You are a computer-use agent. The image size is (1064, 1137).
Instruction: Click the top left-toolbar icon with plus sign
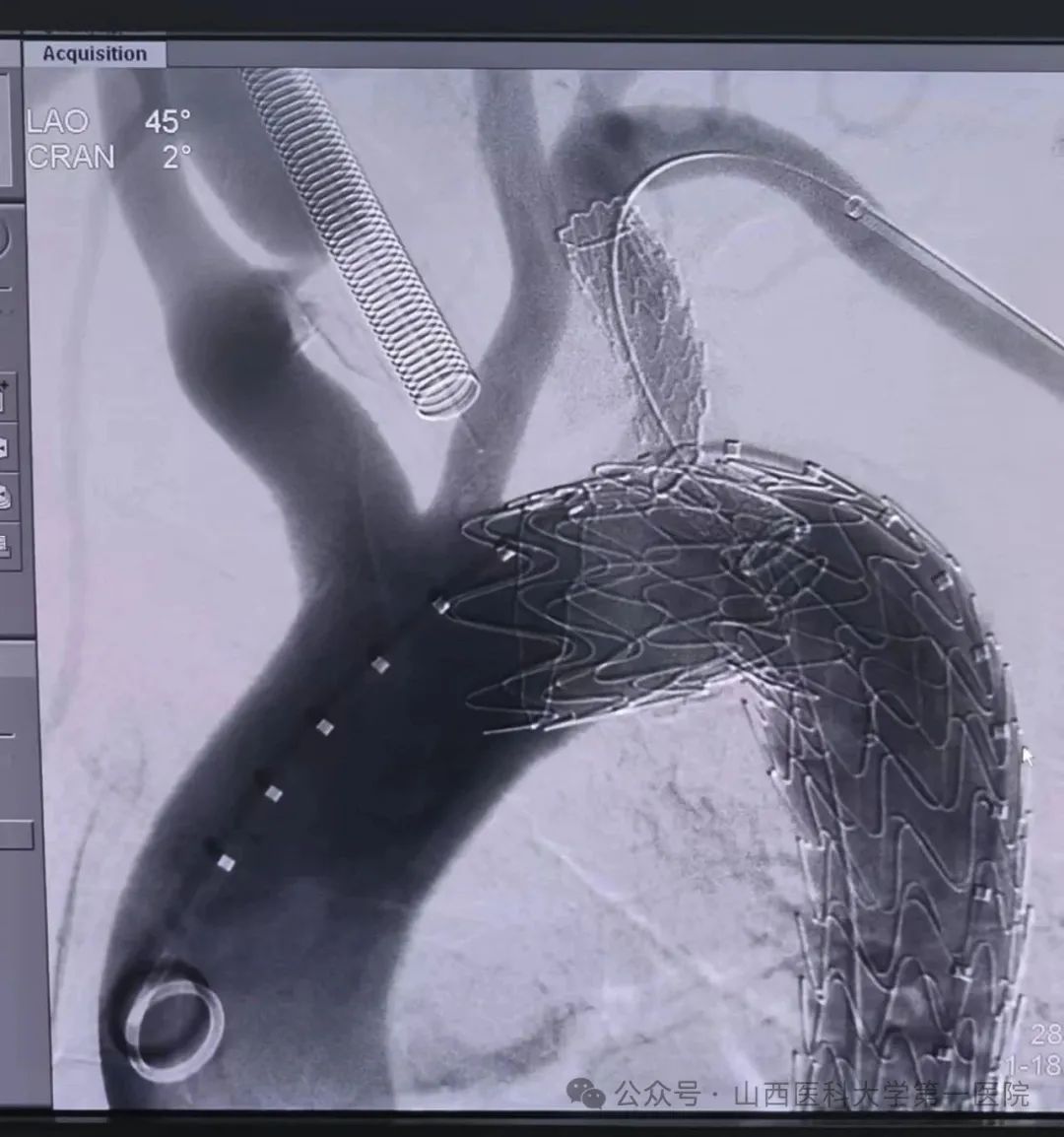click(5, 396)
